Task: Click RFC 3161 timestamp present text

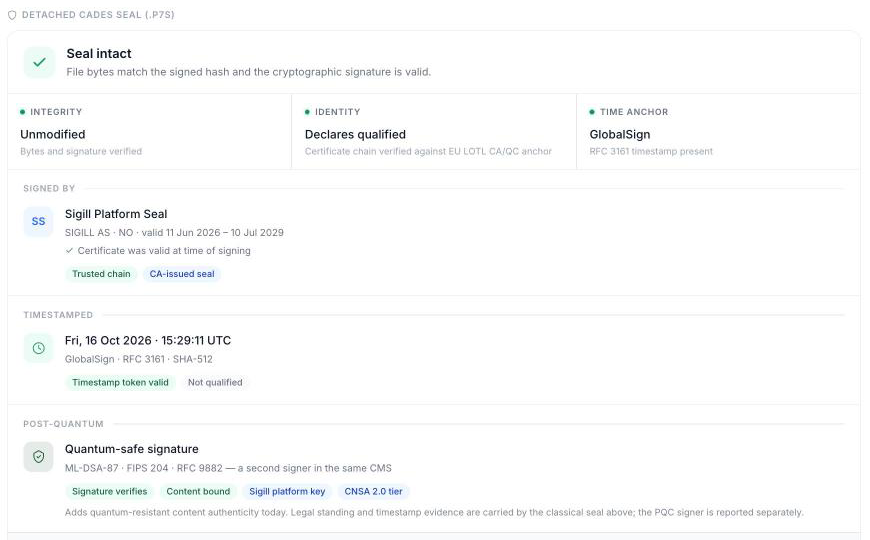Action: pos(651,151)
